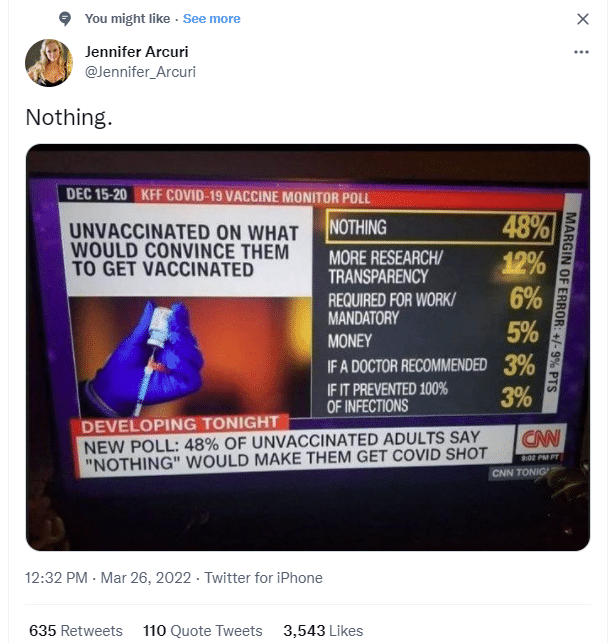Open the See more link
This screenshot has height=643, width=610.
coord(212,19)
